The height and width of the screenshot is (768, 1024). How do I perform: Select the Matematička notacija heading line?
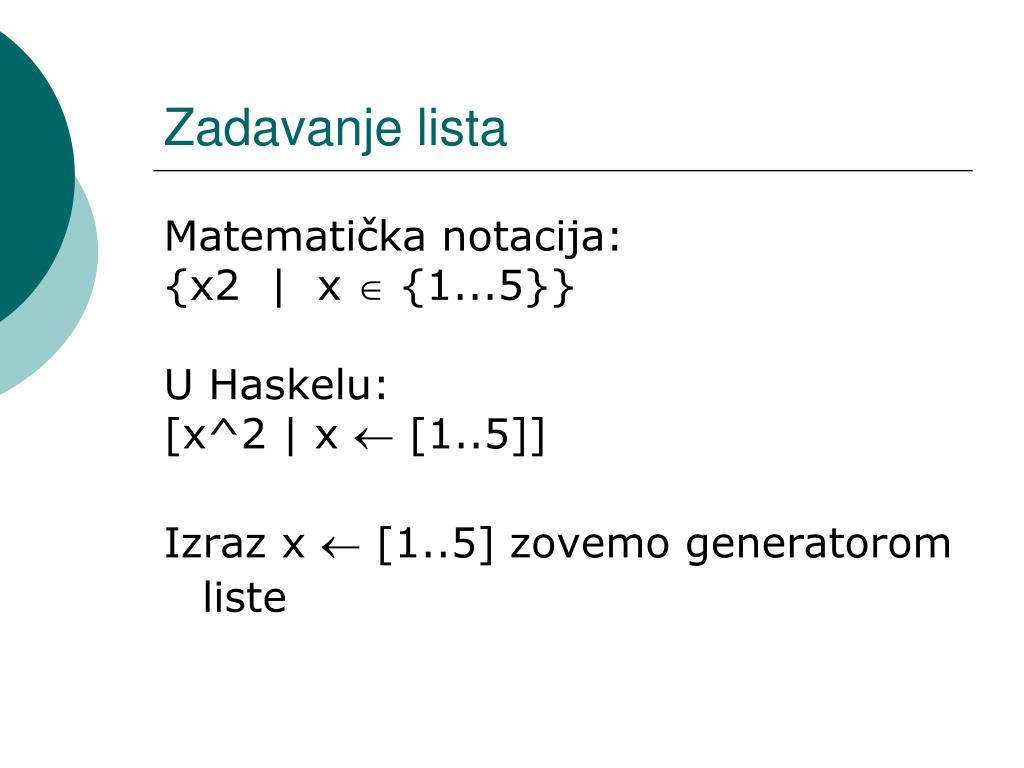pyautogui.click(x=392, y=237)
